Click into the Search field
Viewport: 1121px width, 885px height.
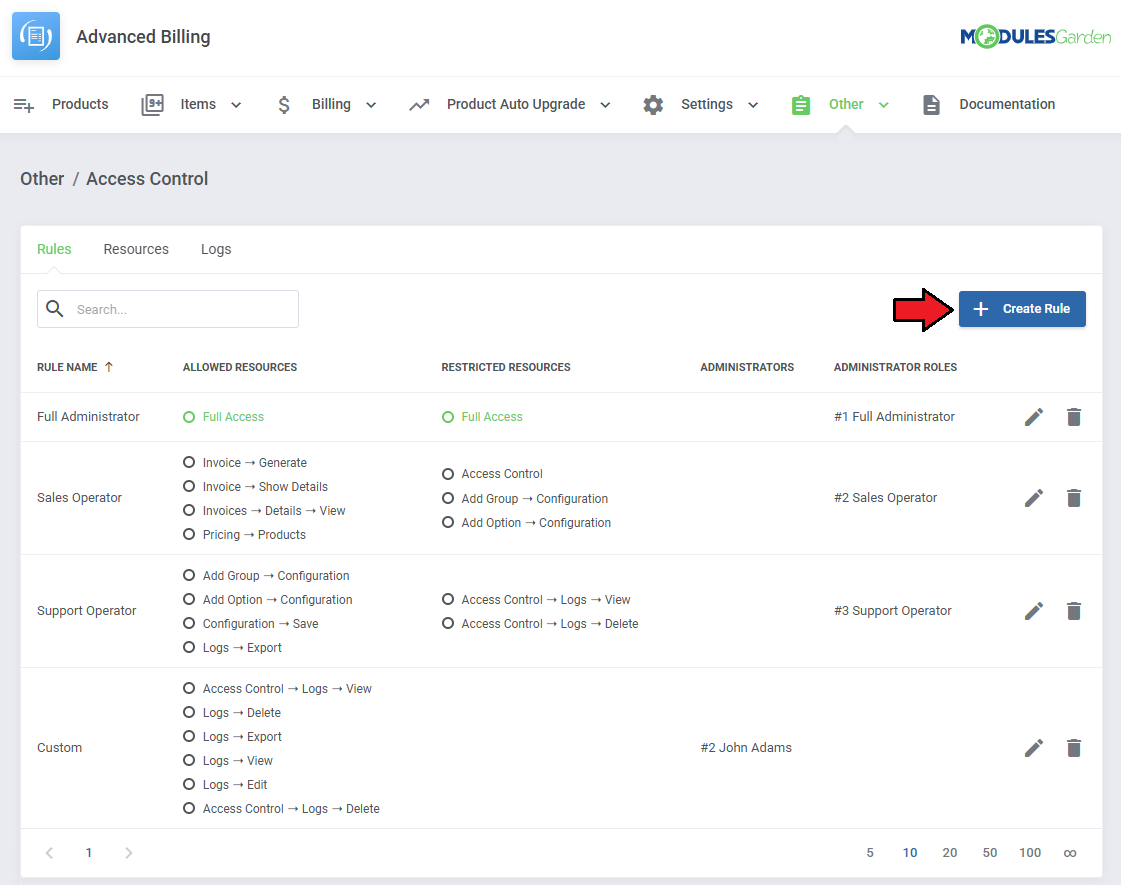[x=168, y=309]
